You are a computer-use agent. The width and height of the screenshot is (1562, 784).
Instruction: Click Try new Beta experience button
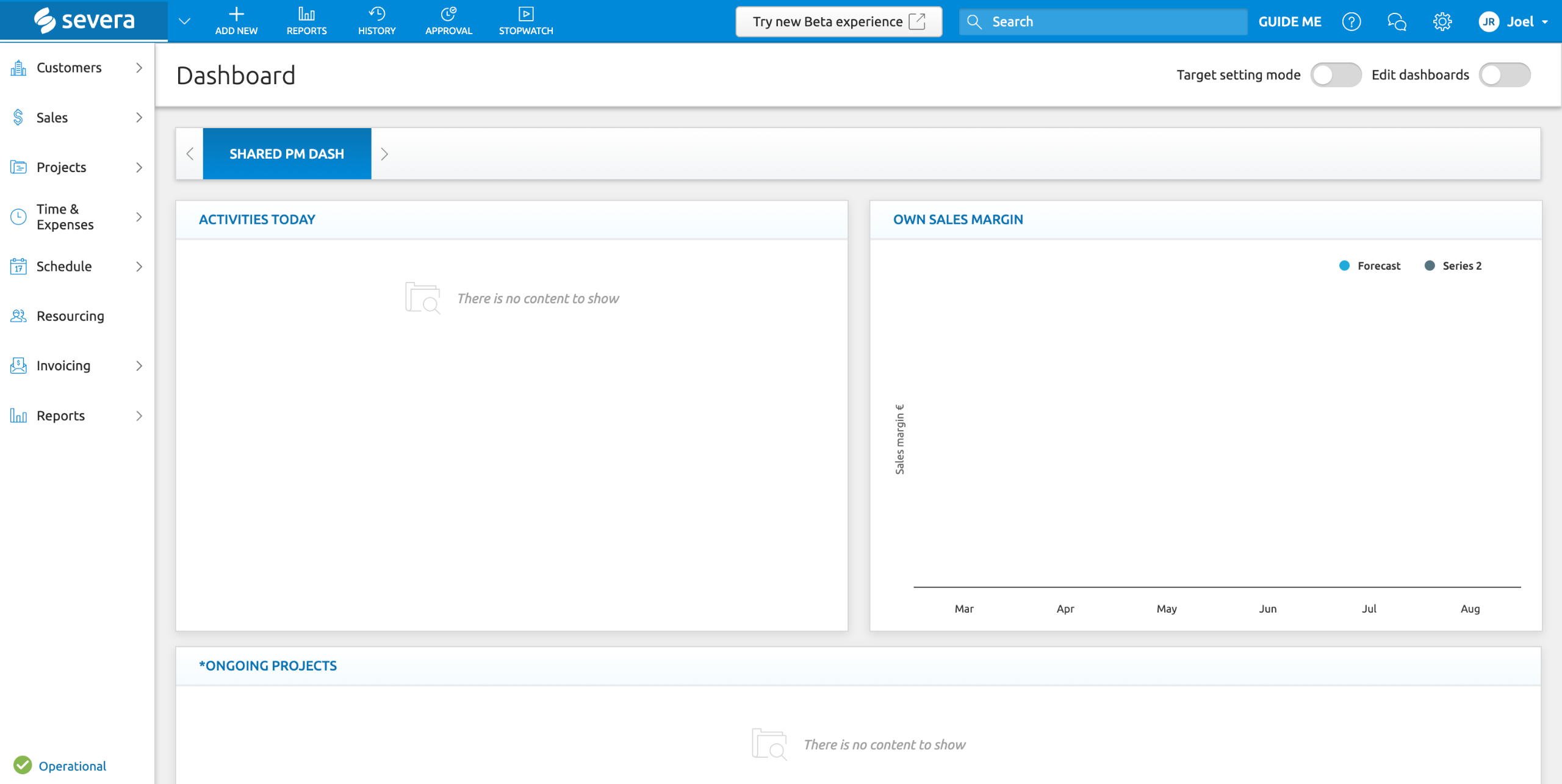tap(838, 22)
